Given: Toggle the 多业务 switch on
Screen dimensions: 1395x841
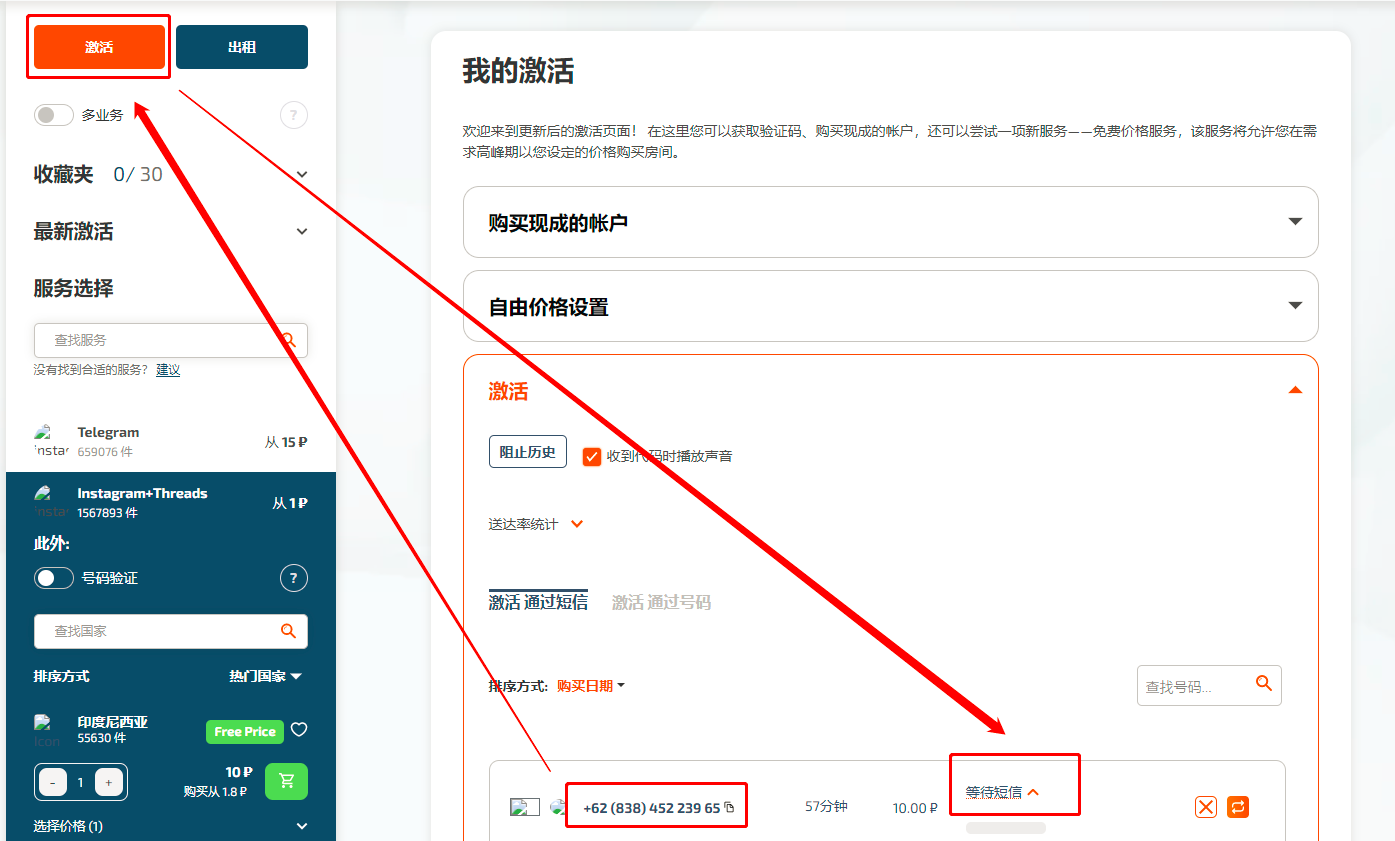Looking at the screenshot, I should [x=53, y=115].
